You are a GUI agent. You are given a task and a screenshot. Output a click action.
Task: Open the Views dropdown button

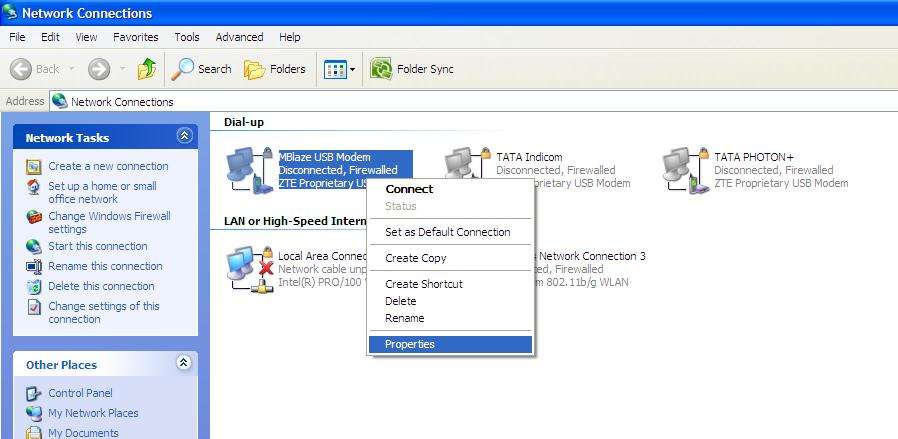point(340,69)
